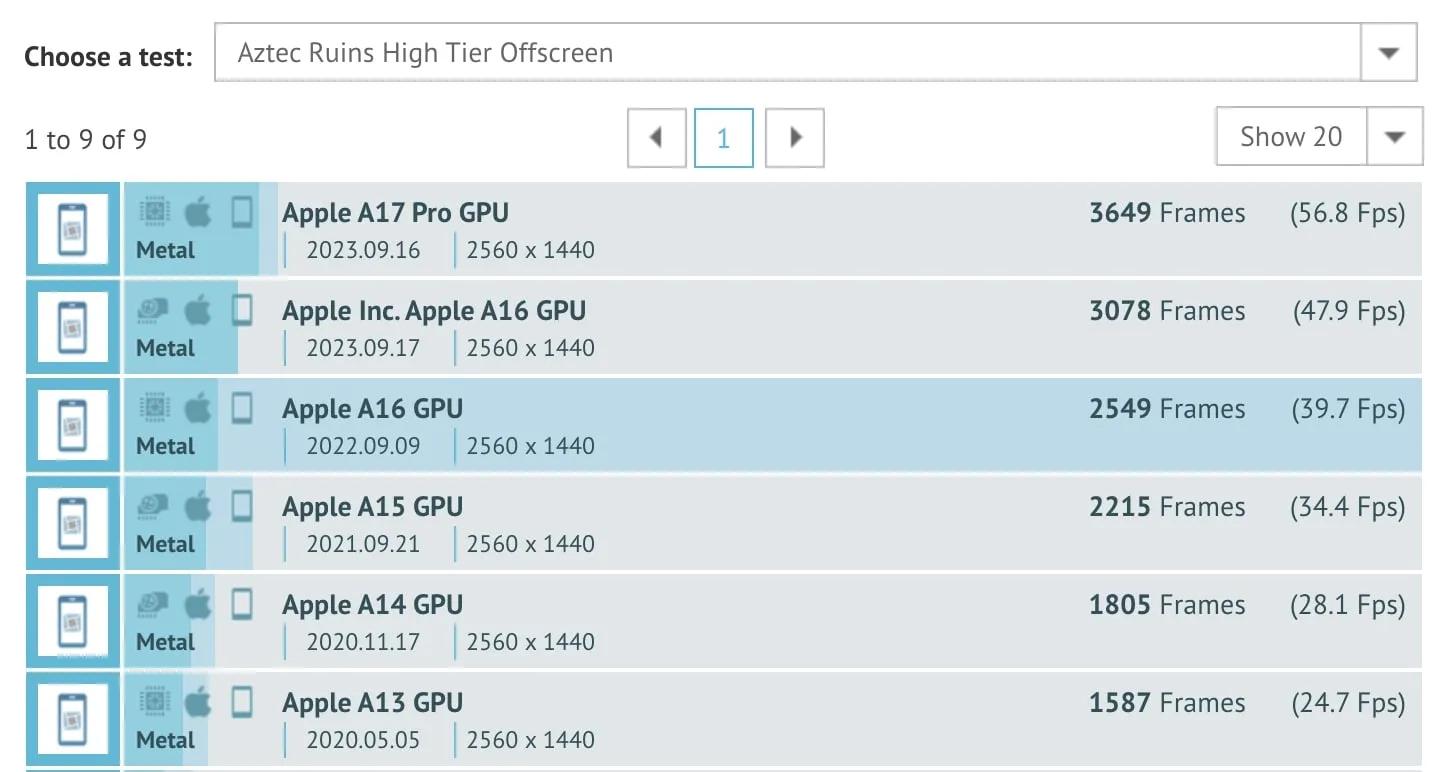Click the Apple logo in the A17 Pro row

198,212
